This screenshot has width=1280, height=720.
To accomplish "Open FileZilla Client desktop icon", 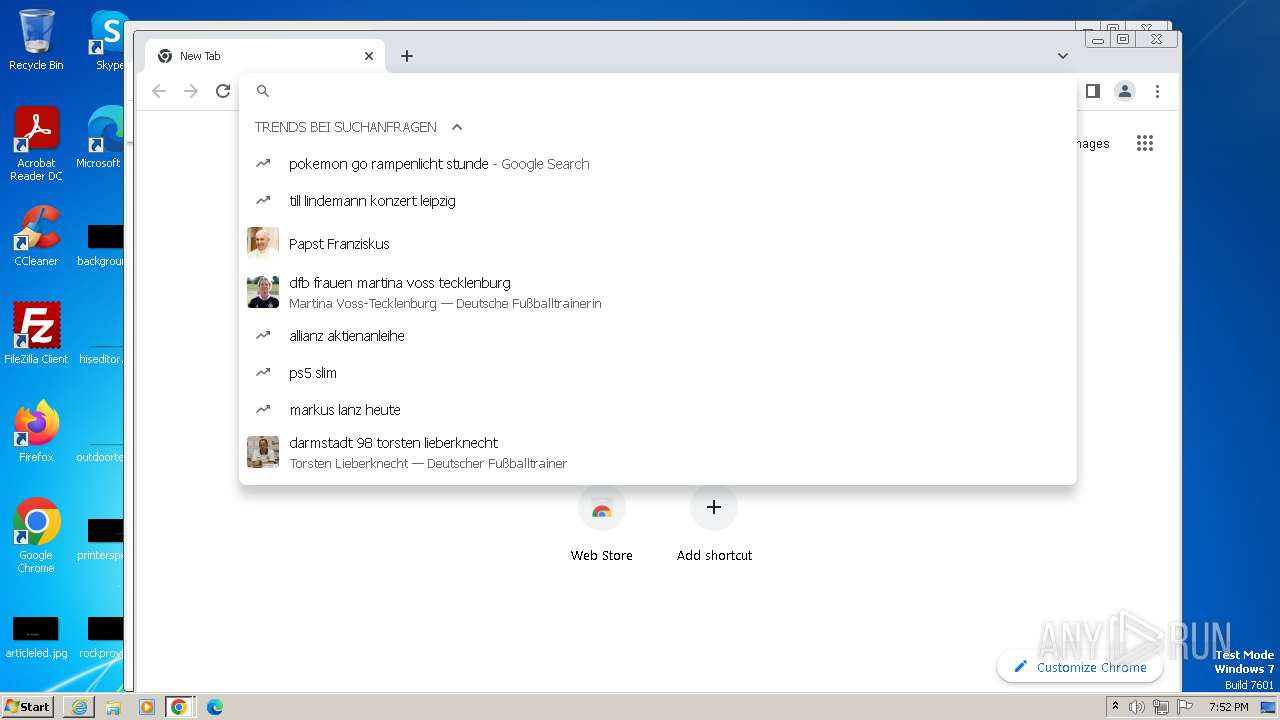I will tap(36, 333).
